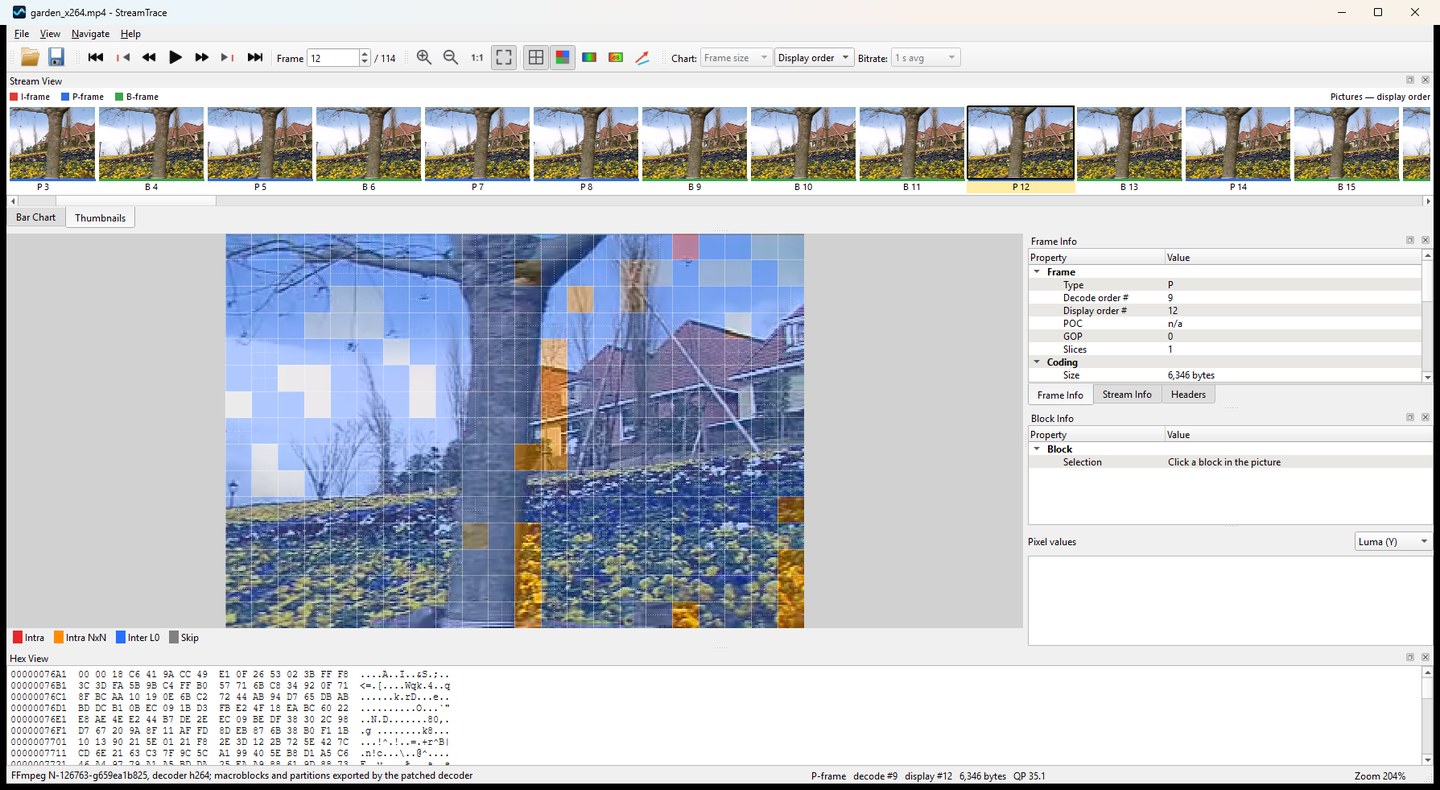Zoom out with the magnifier minus icon

click(x=451, y=58)
